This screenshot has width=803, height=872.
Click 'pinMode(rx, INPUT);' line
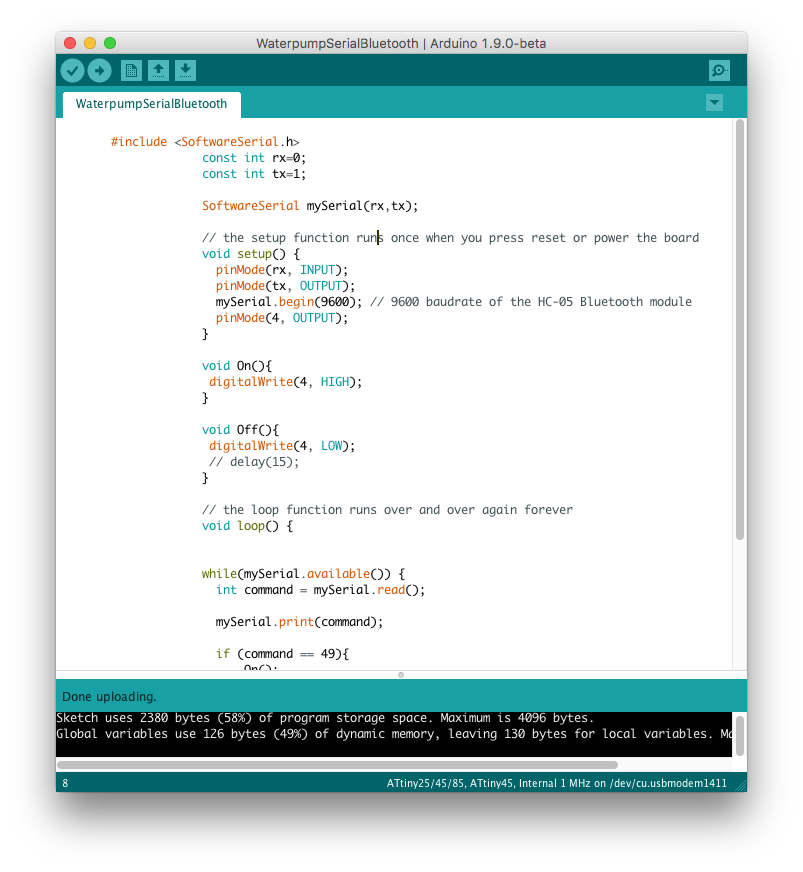(282, 270)
